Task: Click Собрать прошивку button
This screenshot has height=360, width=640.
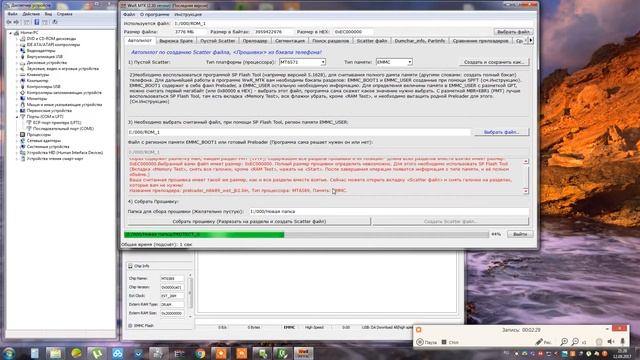Action: click(x=249, y=221)
